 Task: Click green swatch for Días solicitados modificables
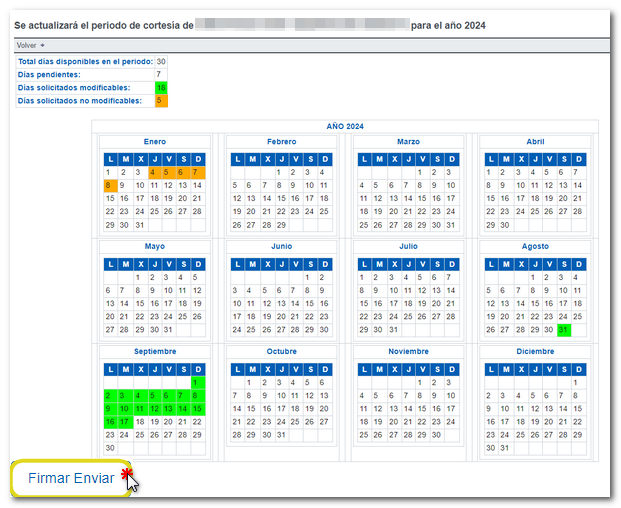[x=160, y=88]
